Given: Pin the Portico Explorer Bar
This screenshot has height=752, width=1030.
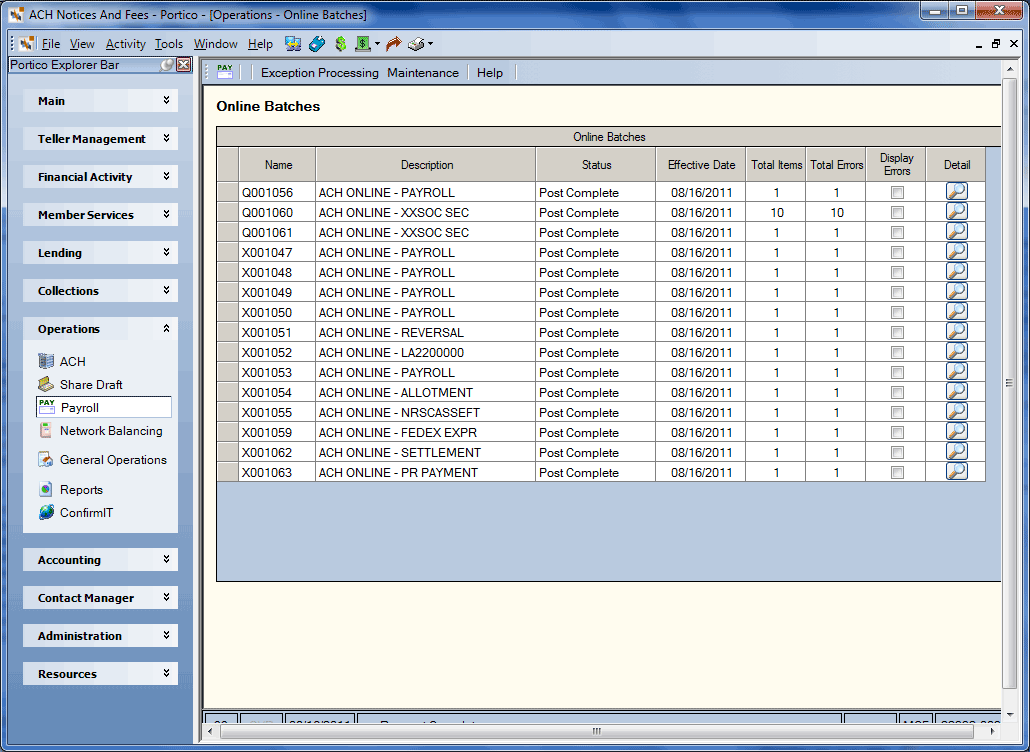Looking at the screenshot, I should (168, 65).
